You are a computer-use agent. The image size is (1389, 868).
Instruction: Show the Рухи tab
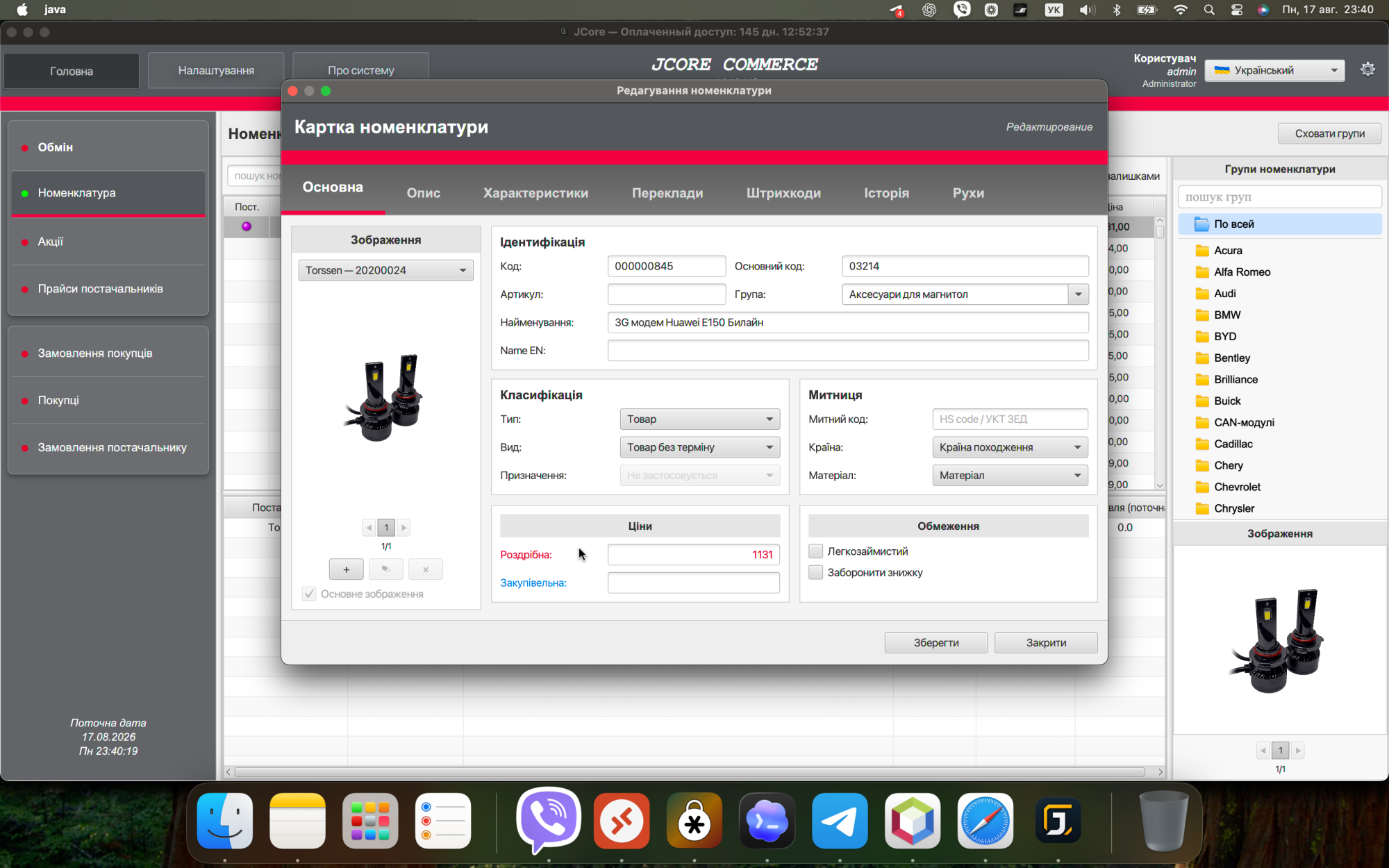968,193
